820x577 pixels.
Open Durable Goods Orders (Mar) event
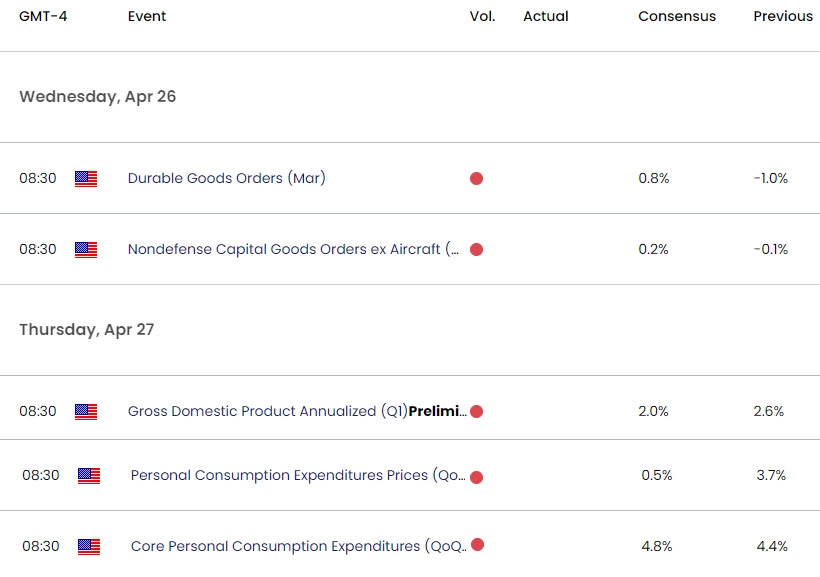click(226, 179)
